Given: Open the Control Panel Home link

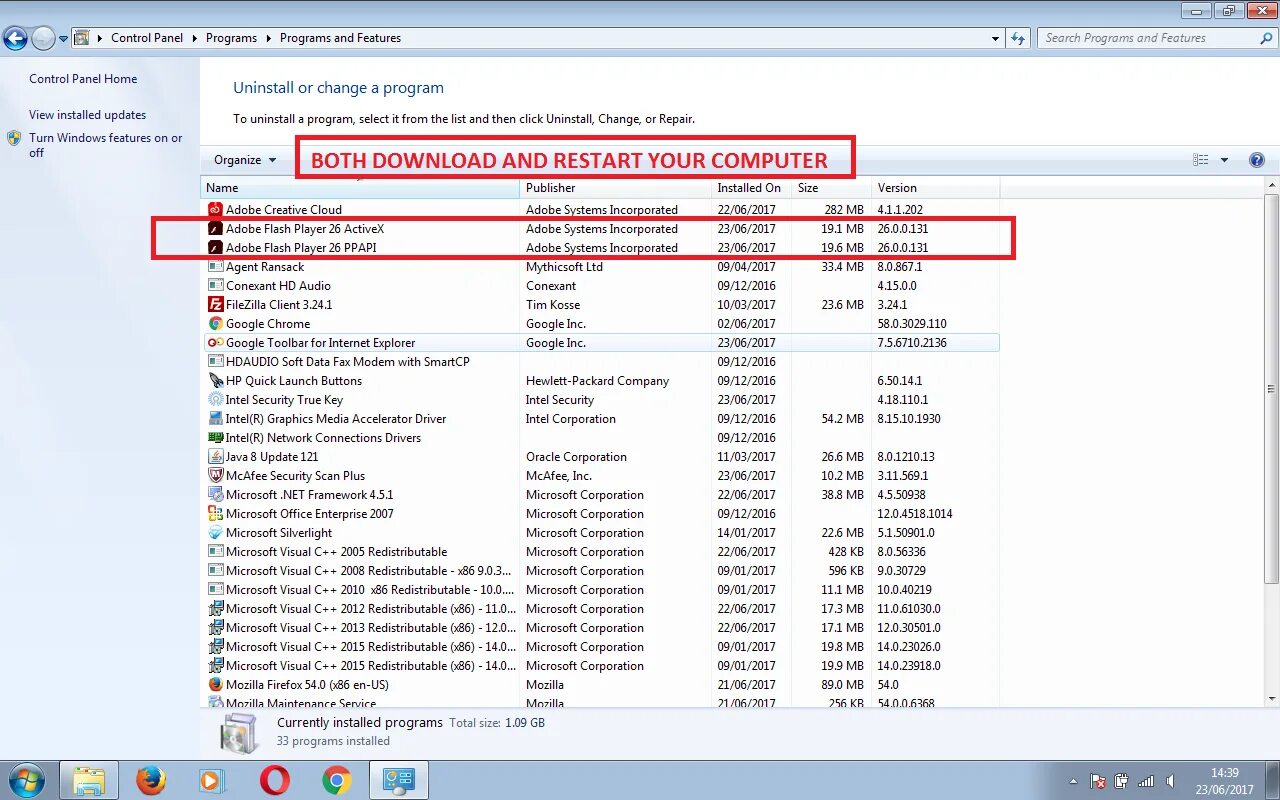Looking at the screenshot, I should click(x=83, y=79).
